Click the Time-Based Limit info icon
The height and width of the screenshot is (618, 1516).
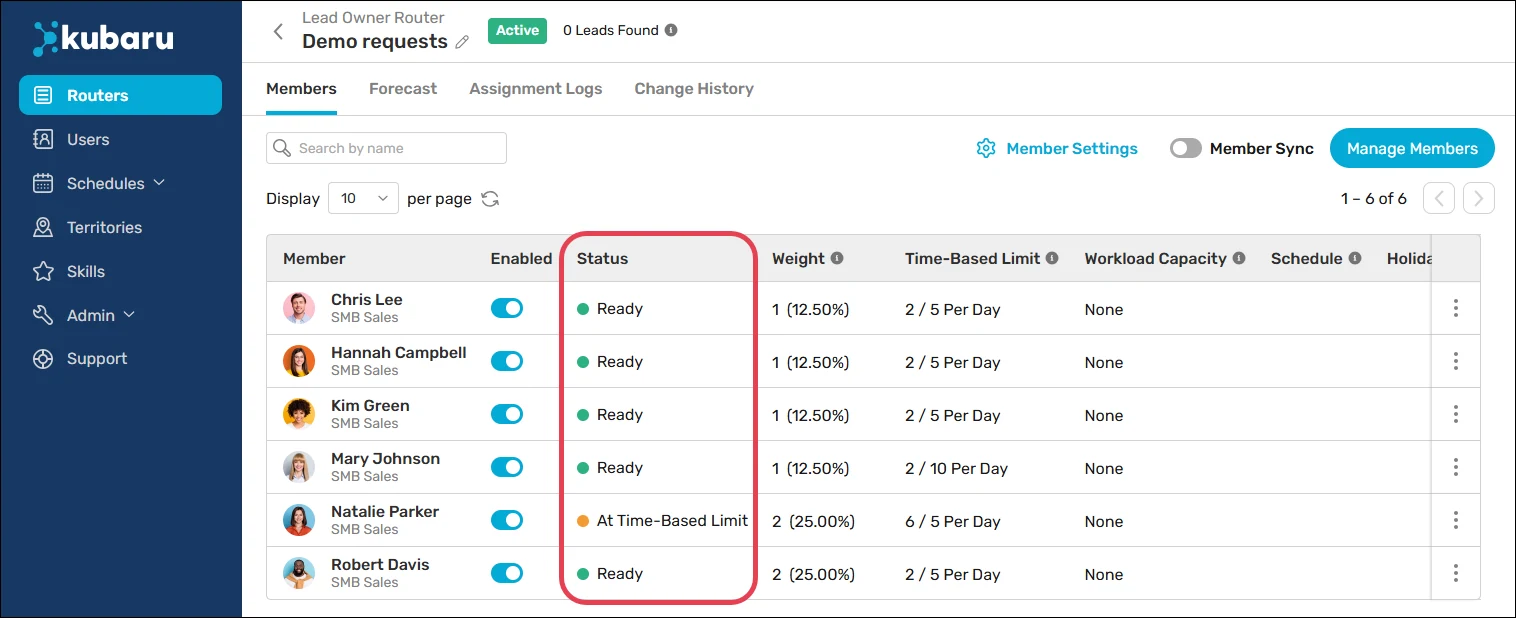1052,258
